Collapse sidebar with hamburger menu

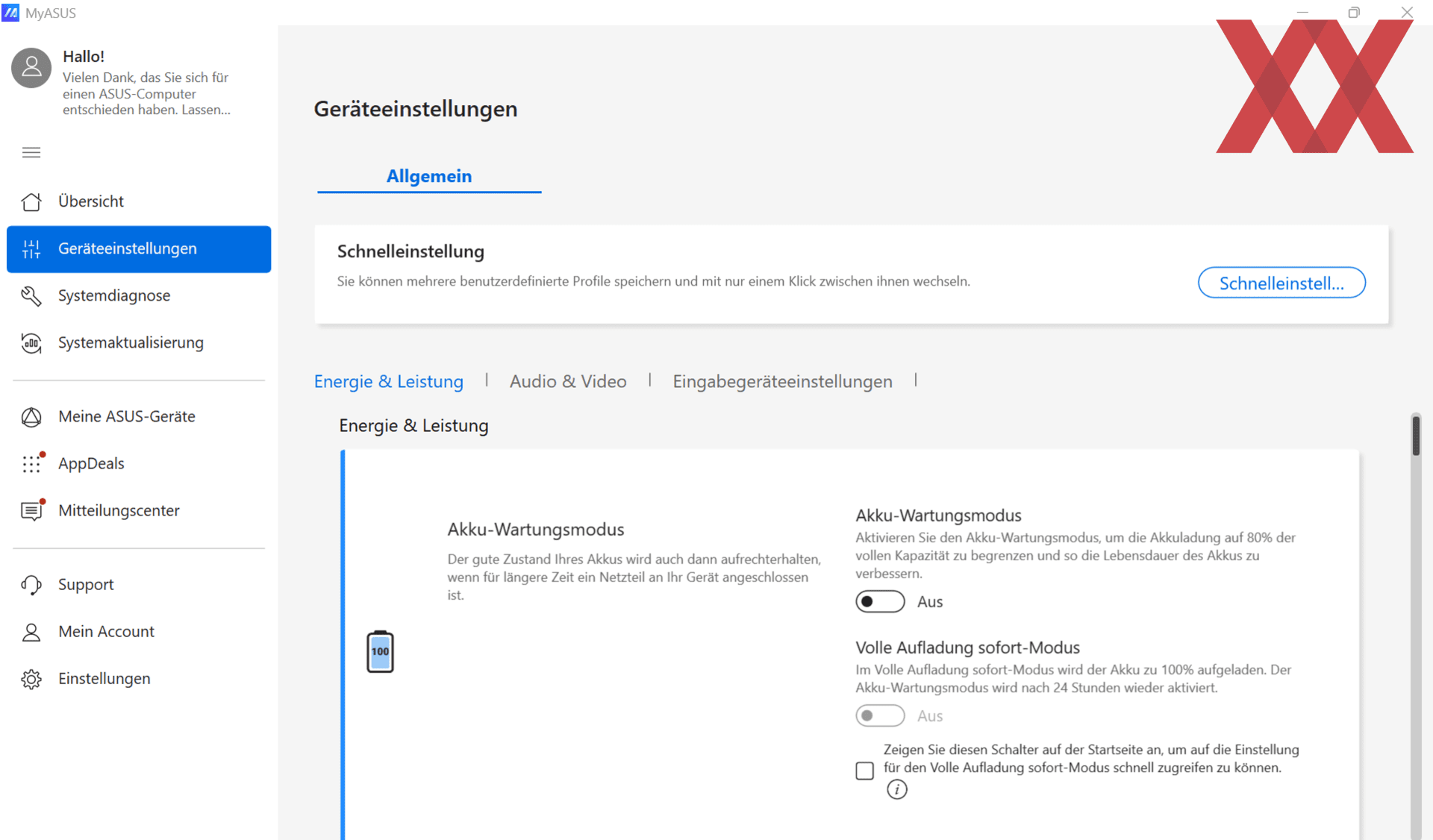(x=31, y=152)
